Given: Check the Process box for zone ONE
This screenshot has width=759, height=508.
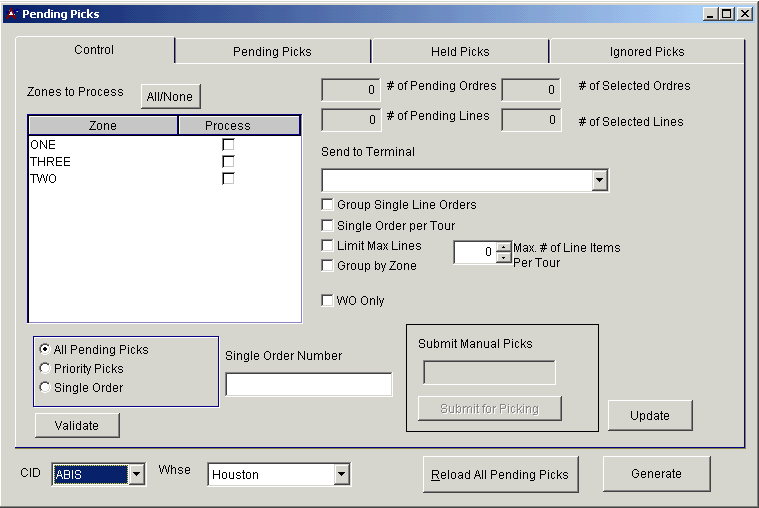Looking at the screenshot, I should [228, 144].
